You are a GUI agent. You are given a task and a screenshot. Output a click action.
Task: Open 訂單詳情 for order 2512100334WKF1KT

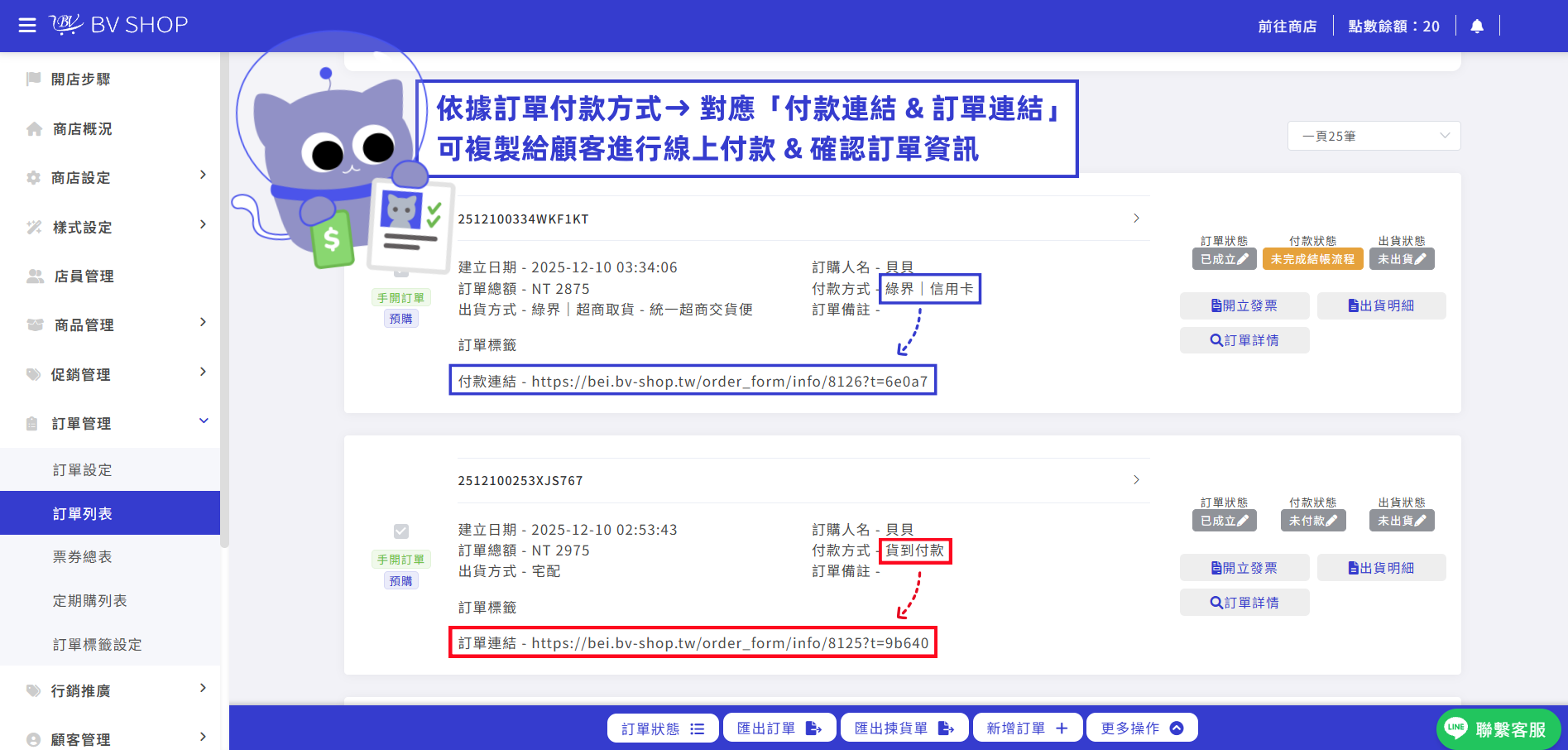tap(1244, 340)
